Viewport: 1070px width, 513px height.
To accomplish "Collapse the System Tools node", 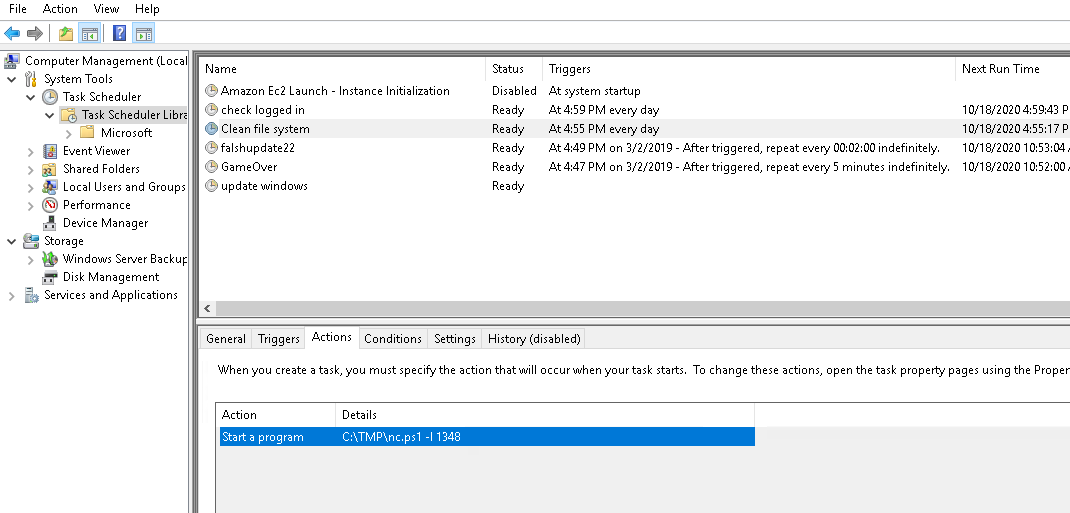I will (x=12, y=79).
